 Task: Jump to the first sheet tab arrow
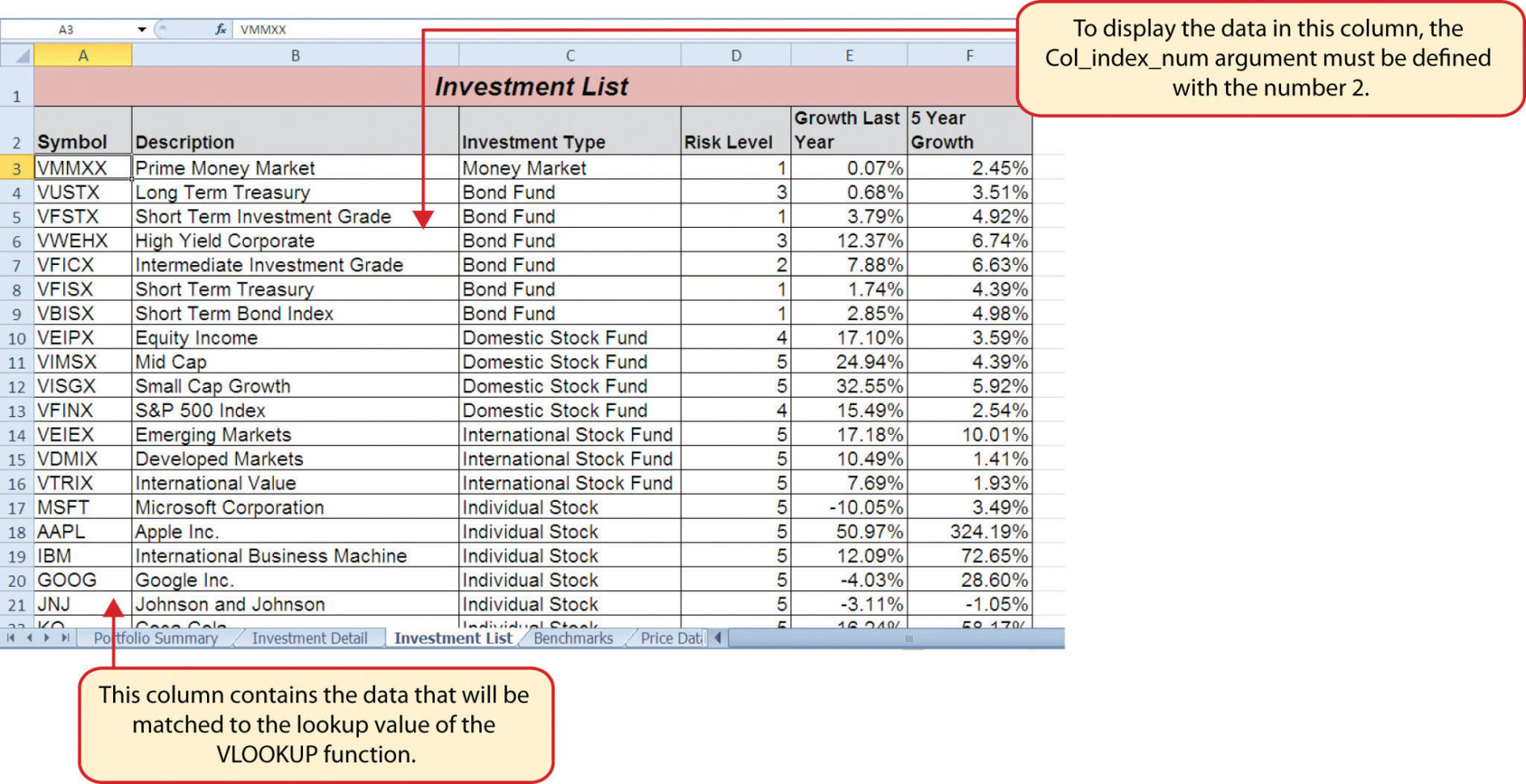coord(11,638)
